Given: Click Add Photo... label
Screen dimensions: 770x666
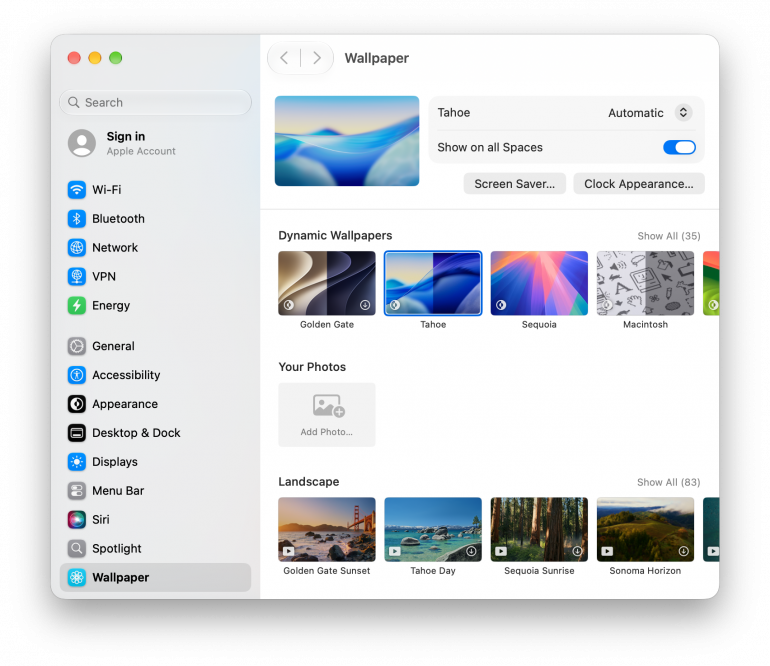Looking at the screenshot, I should pyautogui.click(x=327, y=432).
